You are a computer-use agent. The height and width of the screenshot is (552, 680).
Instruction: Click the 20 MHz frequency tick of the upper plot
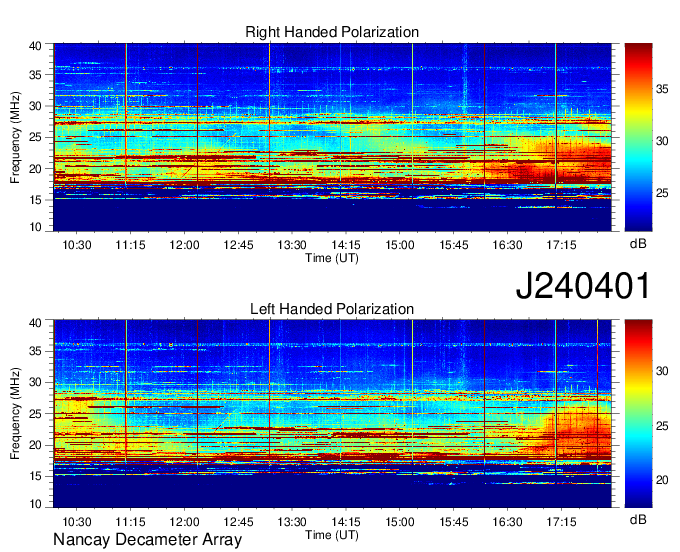tap(36, 169)
